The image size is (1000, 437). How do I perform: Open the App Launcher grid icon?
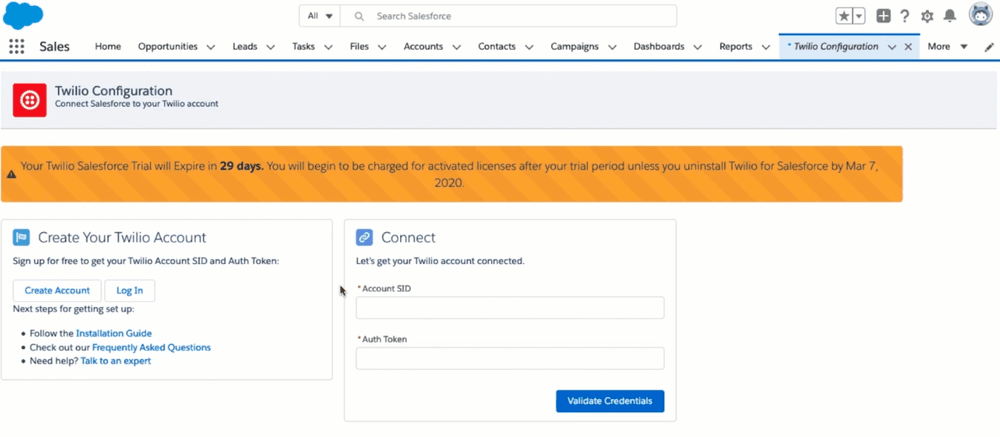click(16, 47)
